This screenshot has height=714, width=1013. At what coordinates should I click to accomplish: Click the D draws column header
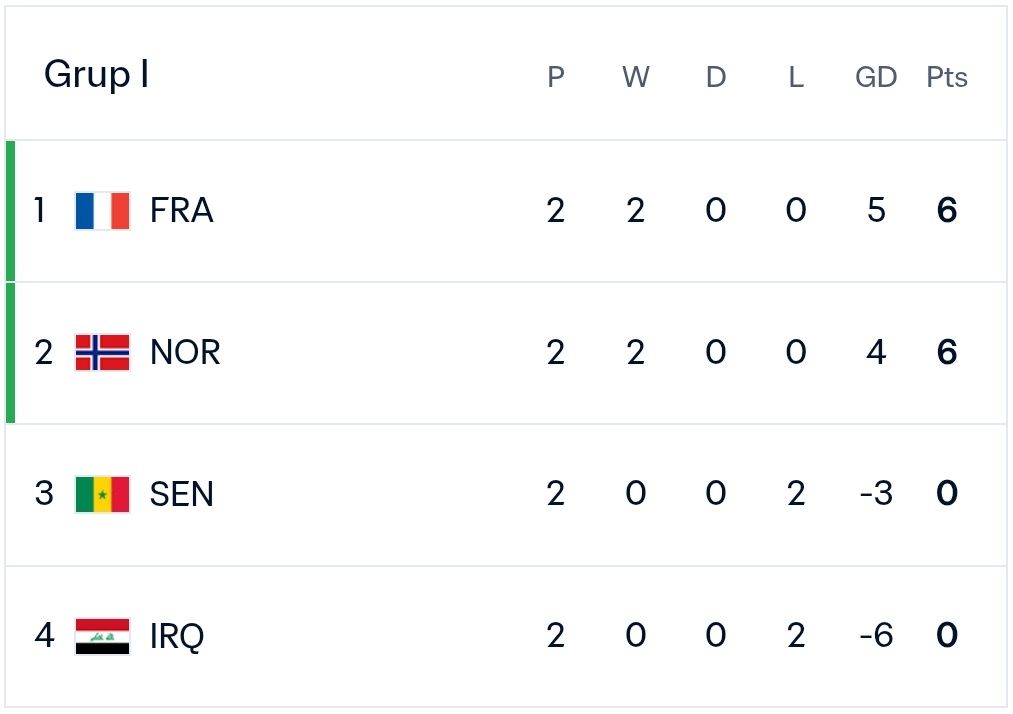click(x=716, y=78)
